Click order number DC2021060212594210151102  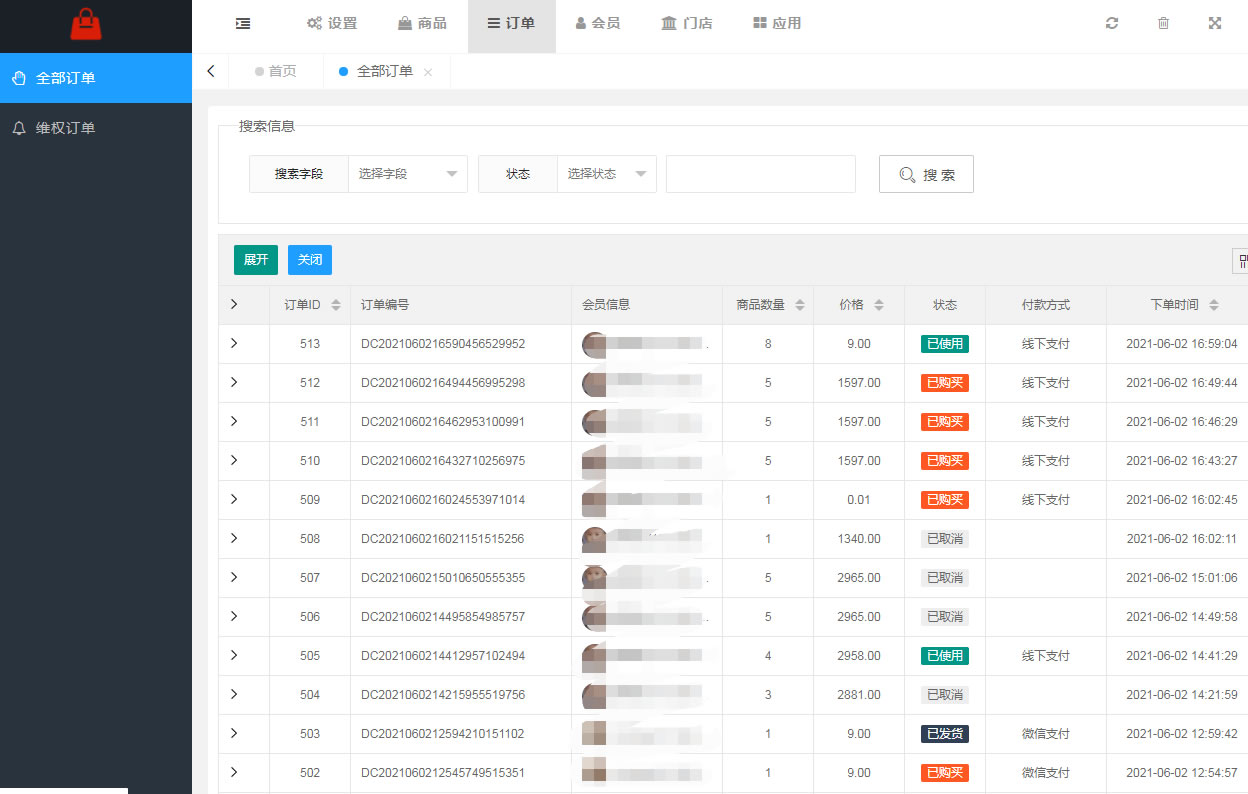[x=443, y=734]
